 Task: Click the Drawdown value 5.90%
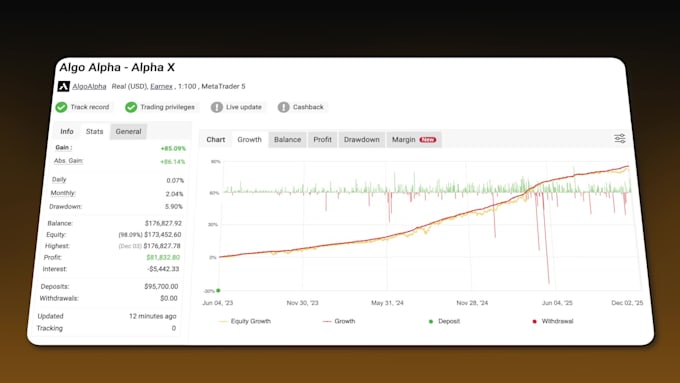[x=173, y=206]
